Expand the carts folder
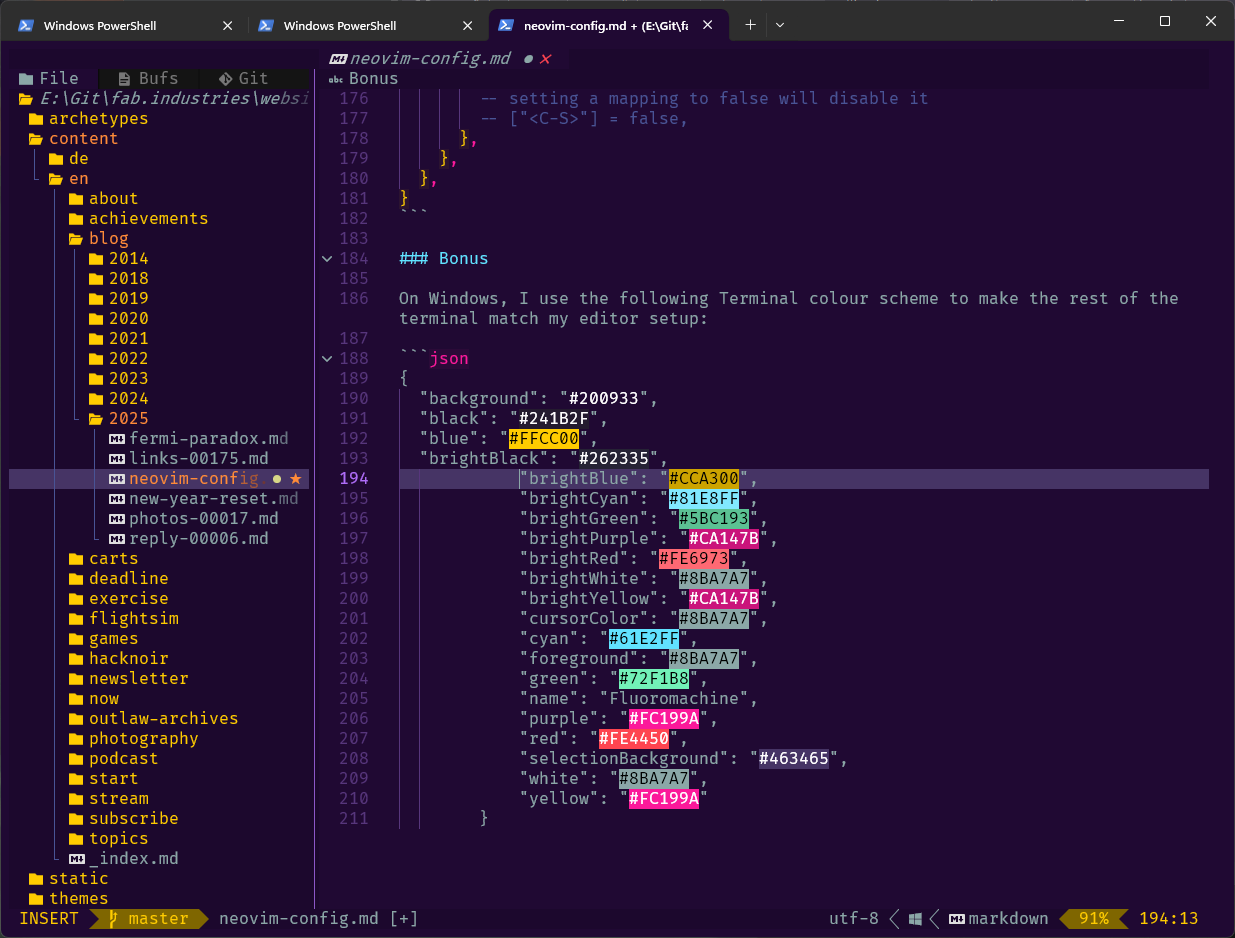The width and height of the screenshot is (1235, 938). [x=103, y=558]
